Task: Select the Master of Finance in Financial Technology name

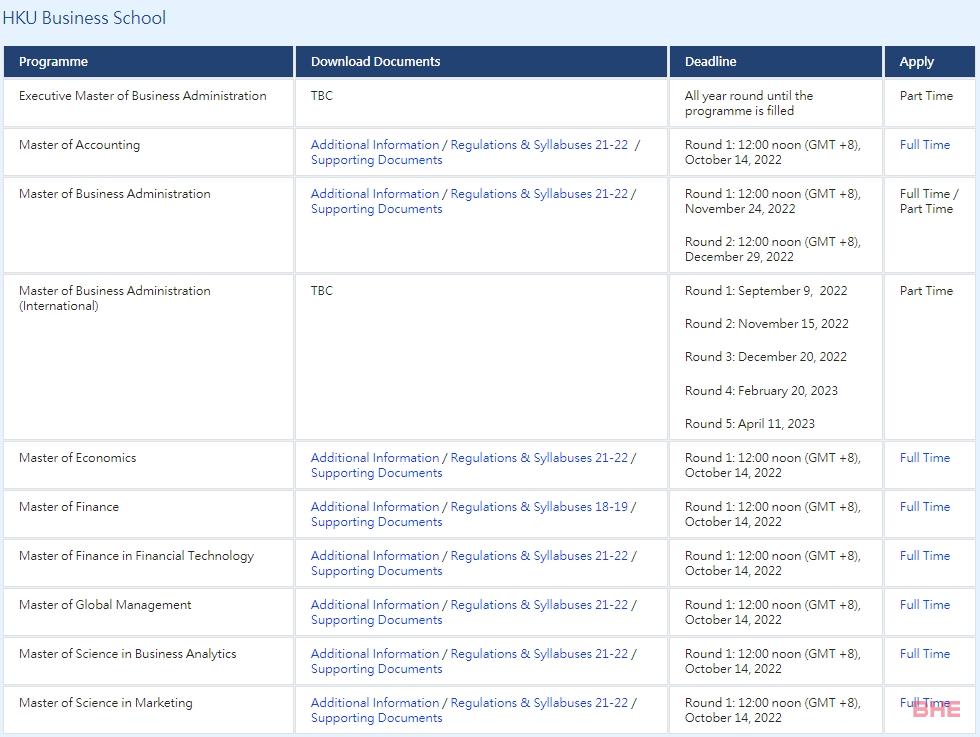Action: 136,556
